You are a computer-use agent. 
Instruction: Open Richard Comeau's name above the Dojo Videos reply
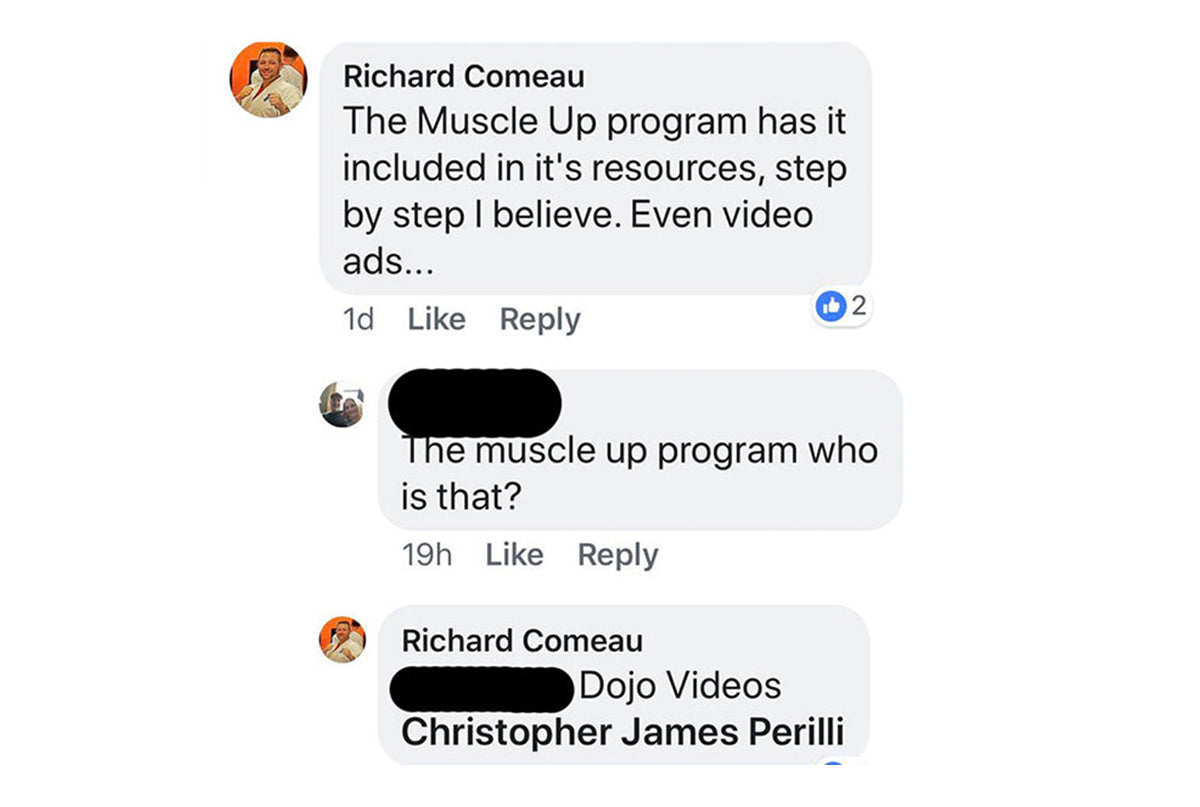click(x=522, y=641)
